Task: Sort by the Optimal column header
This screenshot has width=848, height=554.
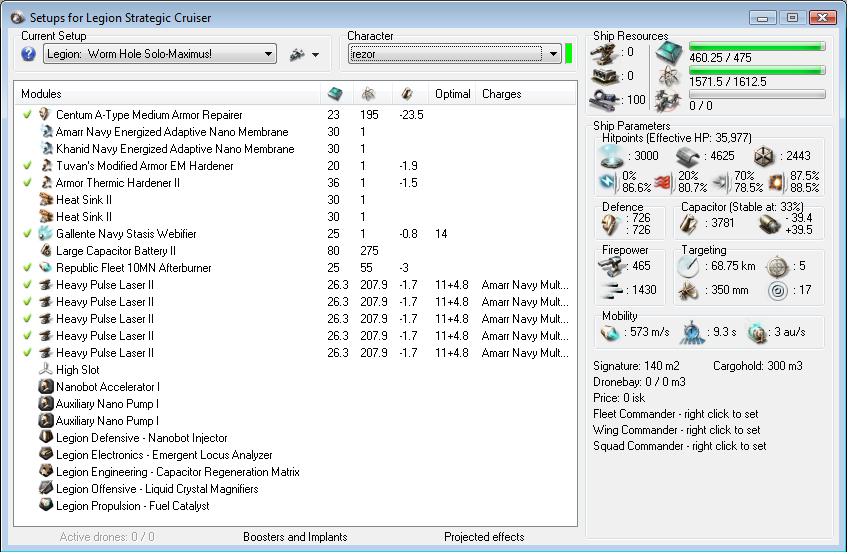Action: [x=453, y=94]
